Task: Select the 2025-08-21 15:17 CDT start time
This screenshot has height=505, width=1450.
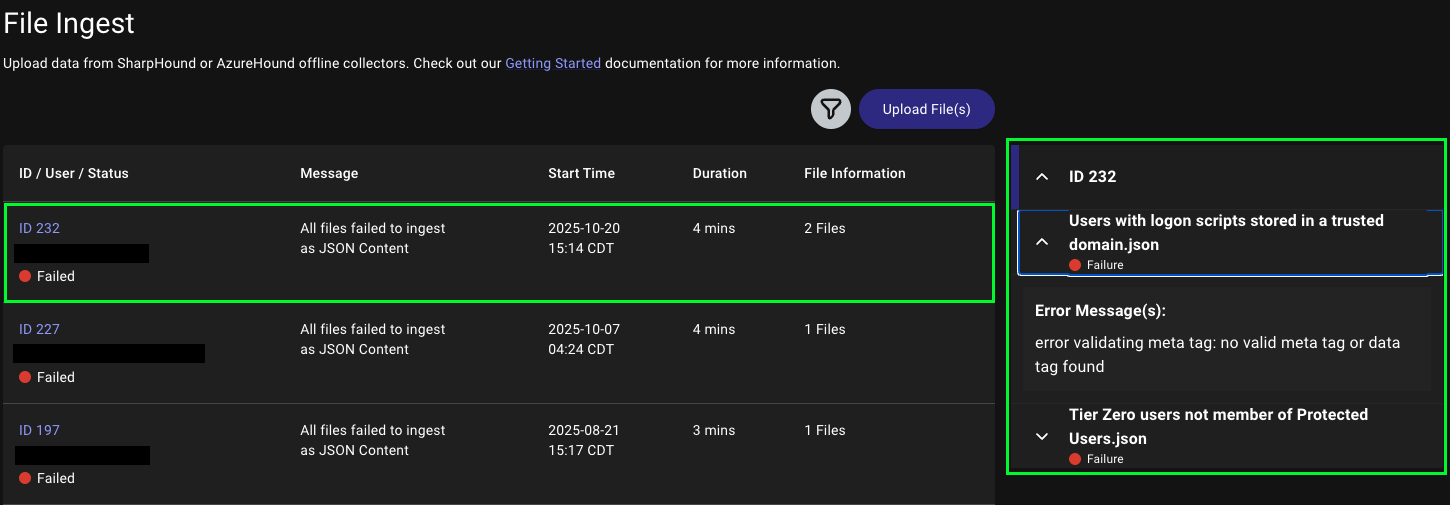Action: point(584,440)
